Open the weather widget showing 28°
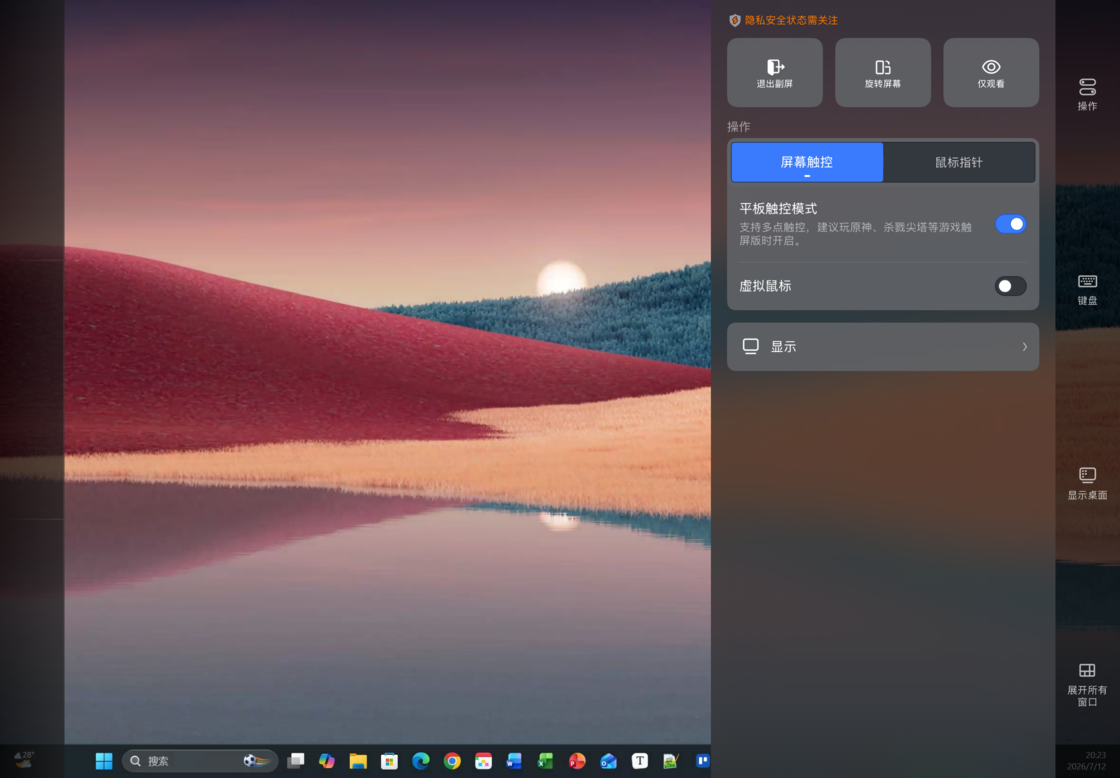Screen dimensions: 1120x778 (24, 759)
